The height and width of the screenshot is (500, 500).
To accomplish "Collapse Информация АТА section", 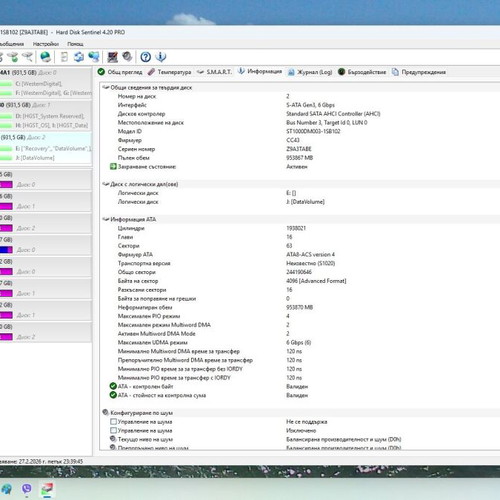I will coord(106,219).
